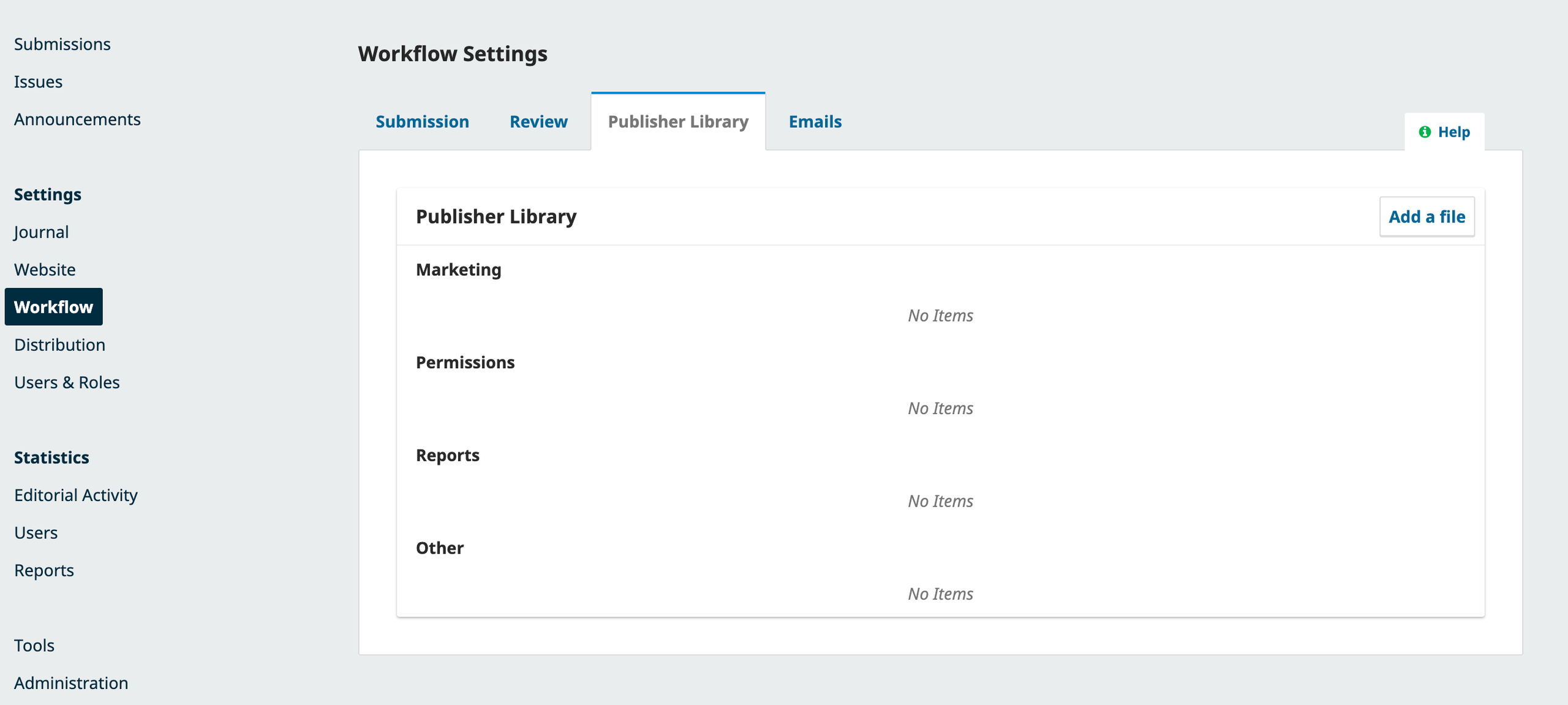Go to Submissions in sidebar
The image size is (1568, 705).
[x=62, y=44]
